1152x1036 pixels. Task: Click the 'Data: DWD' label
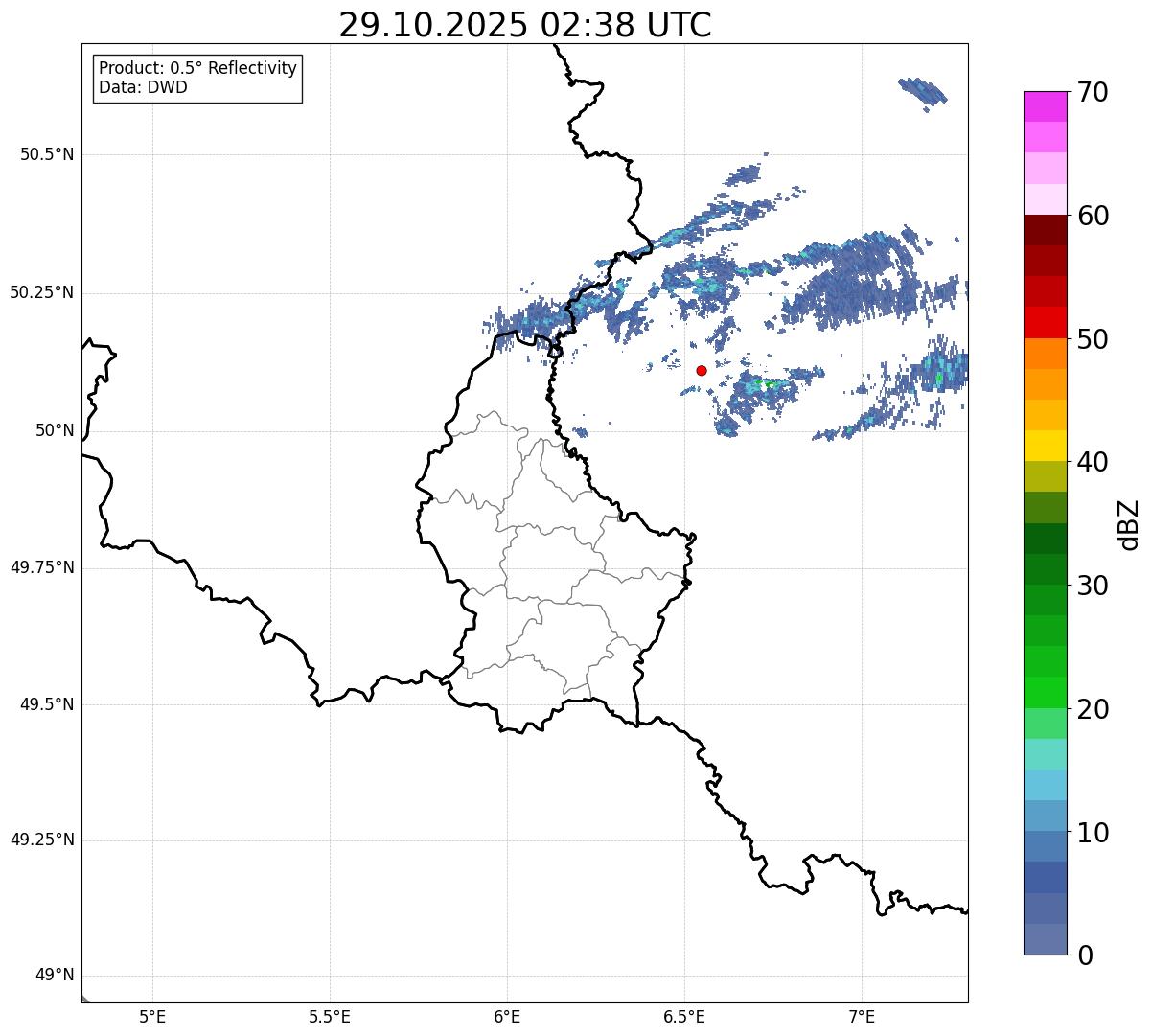143,87
